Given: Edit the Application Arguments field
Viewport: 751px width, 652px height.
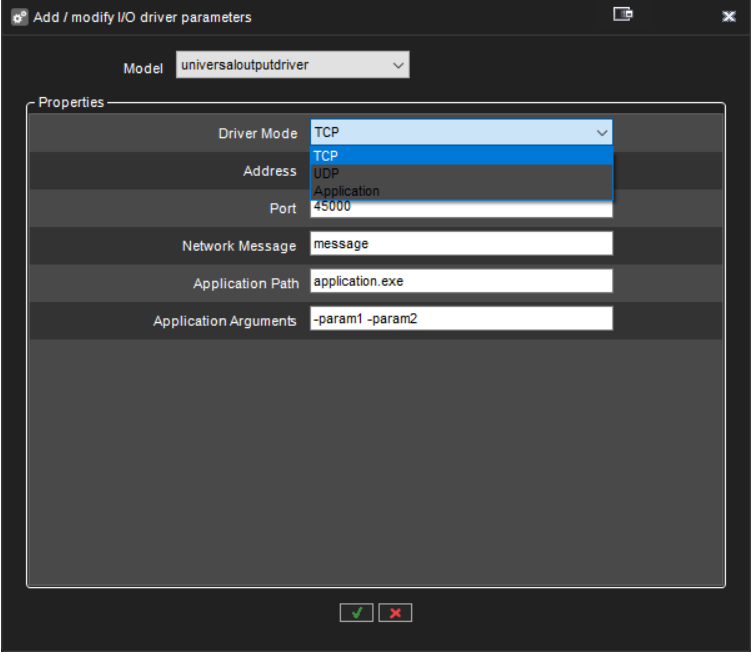Looking at the screenshot, I should click(x=461, y=318).
